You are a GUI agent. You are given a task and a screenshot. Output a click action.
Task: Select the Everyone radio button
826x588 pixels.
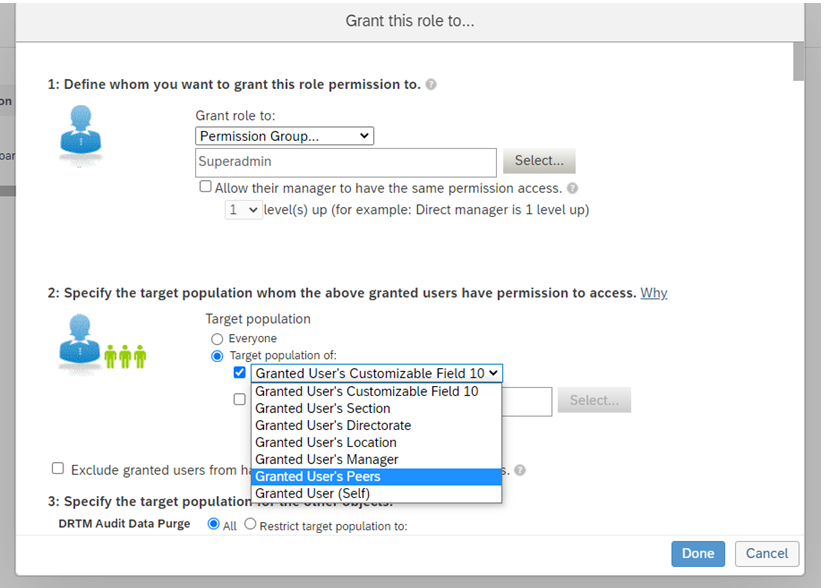pos(217,339)
